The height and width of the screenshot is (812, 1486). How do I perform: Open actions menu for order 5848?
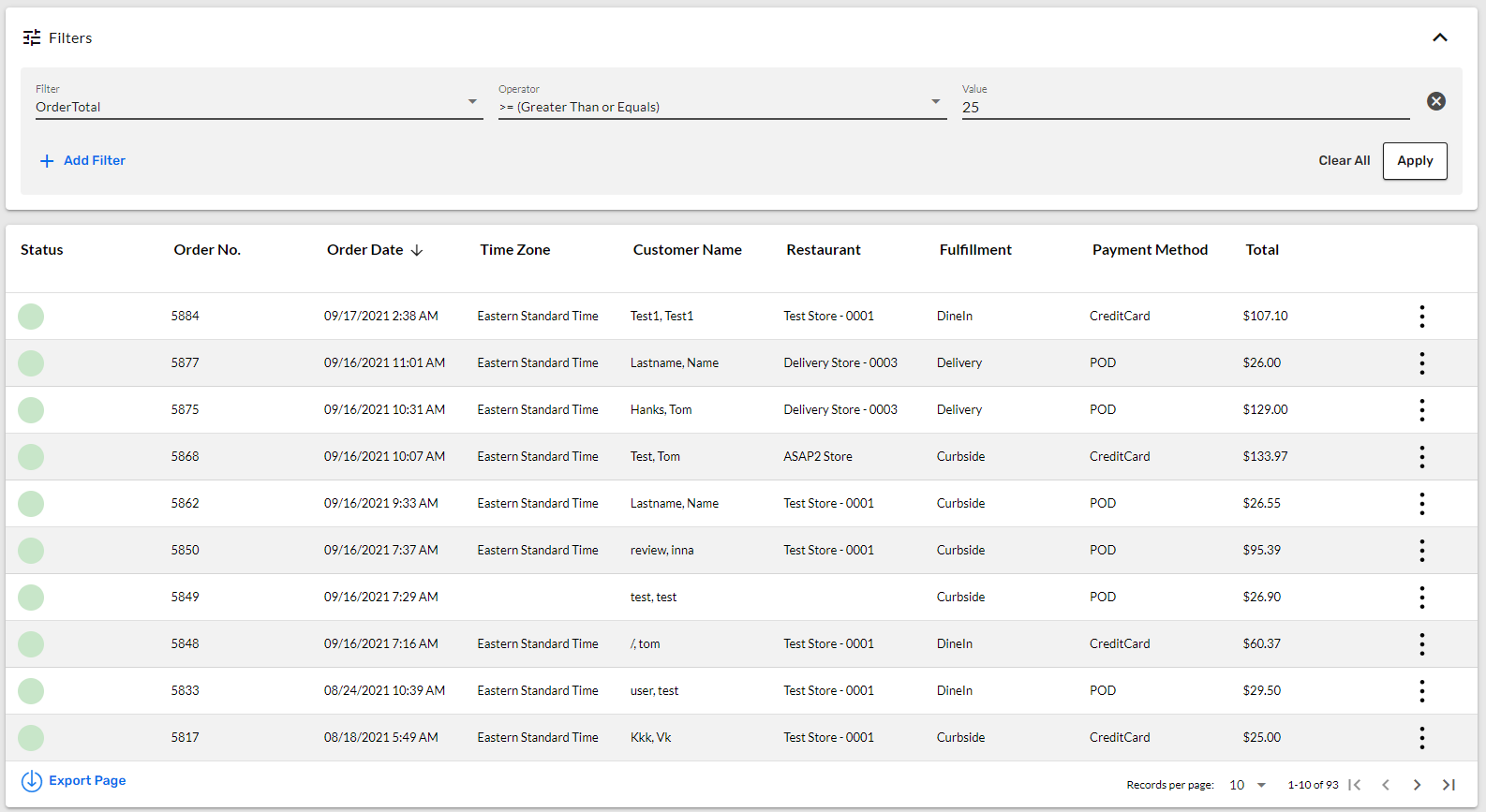click(1422, 644)
